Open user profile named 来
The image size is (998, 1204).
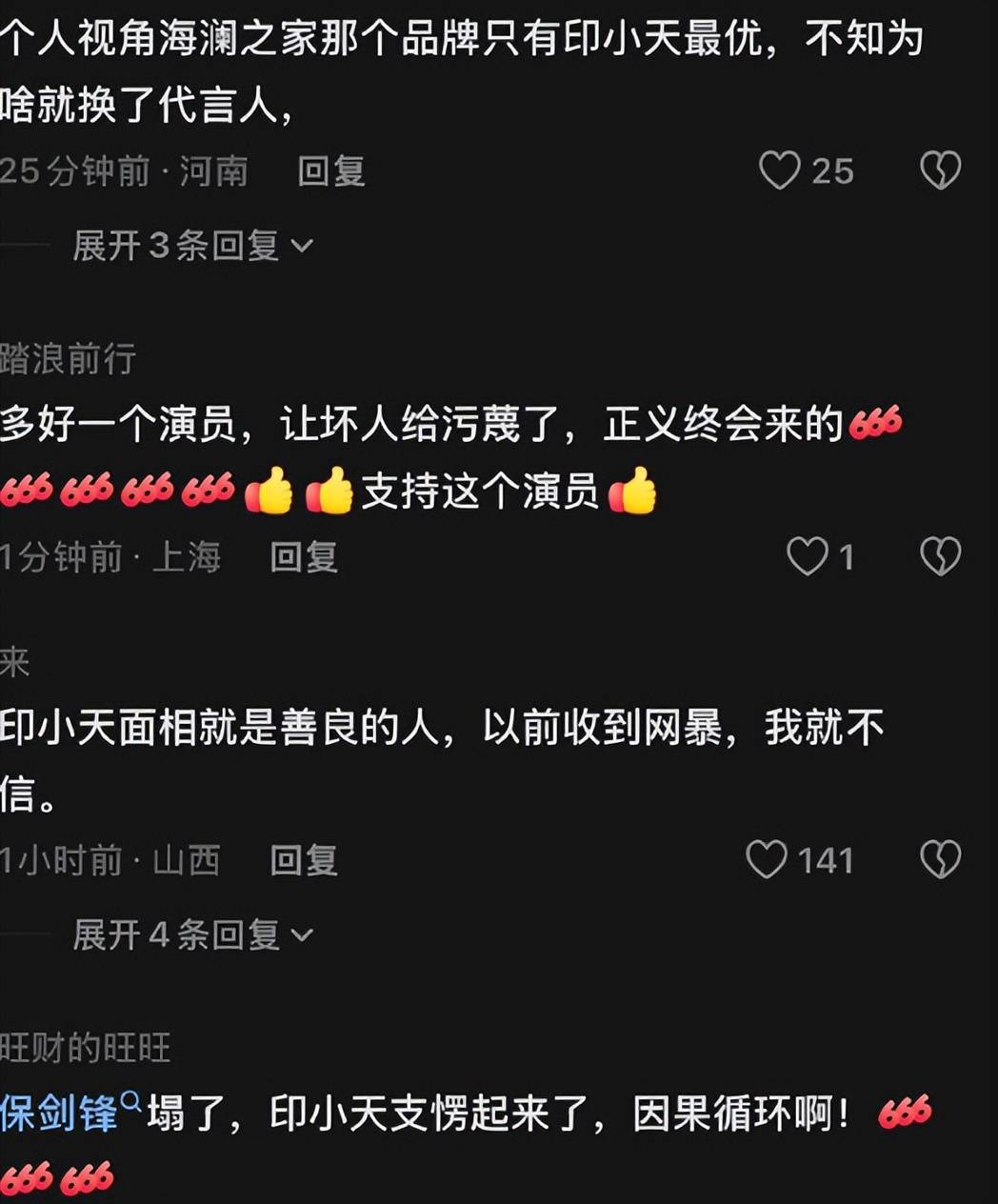coord(15,662)
